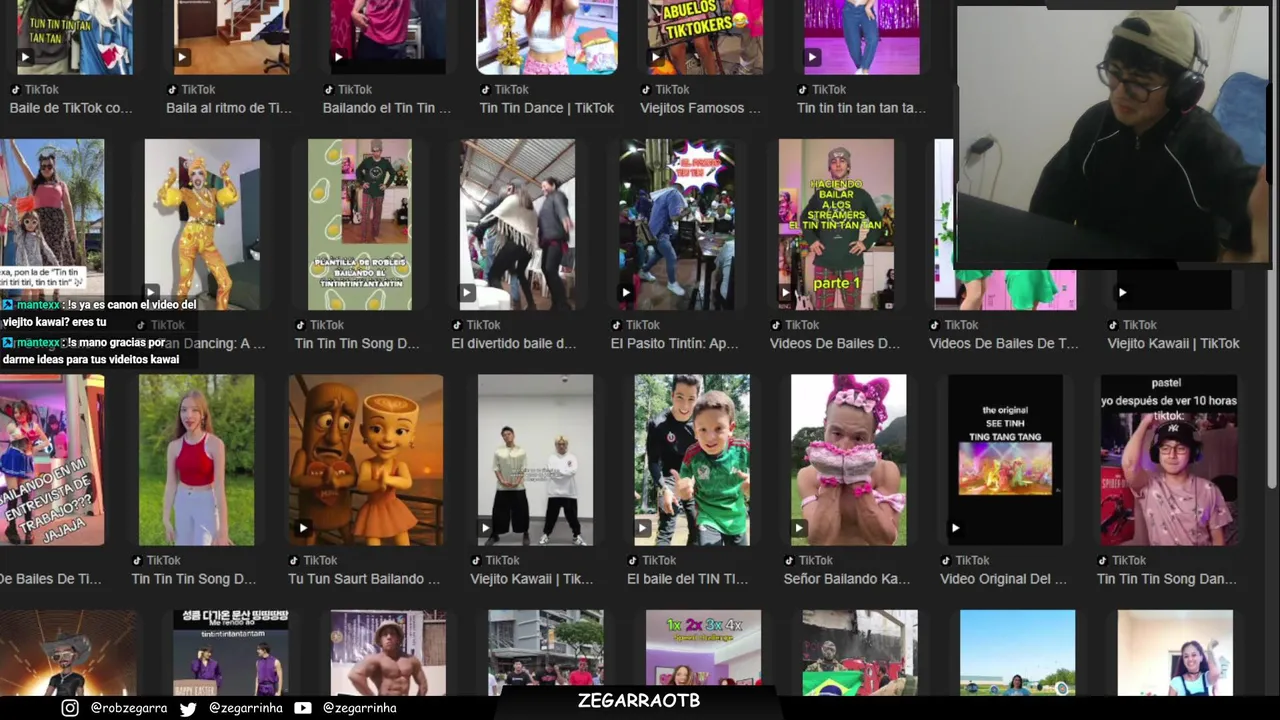The height and width of the screenshot is (720, 1280).
Task: Open thumbnail of girl in red top
Action: coord(196,460)
